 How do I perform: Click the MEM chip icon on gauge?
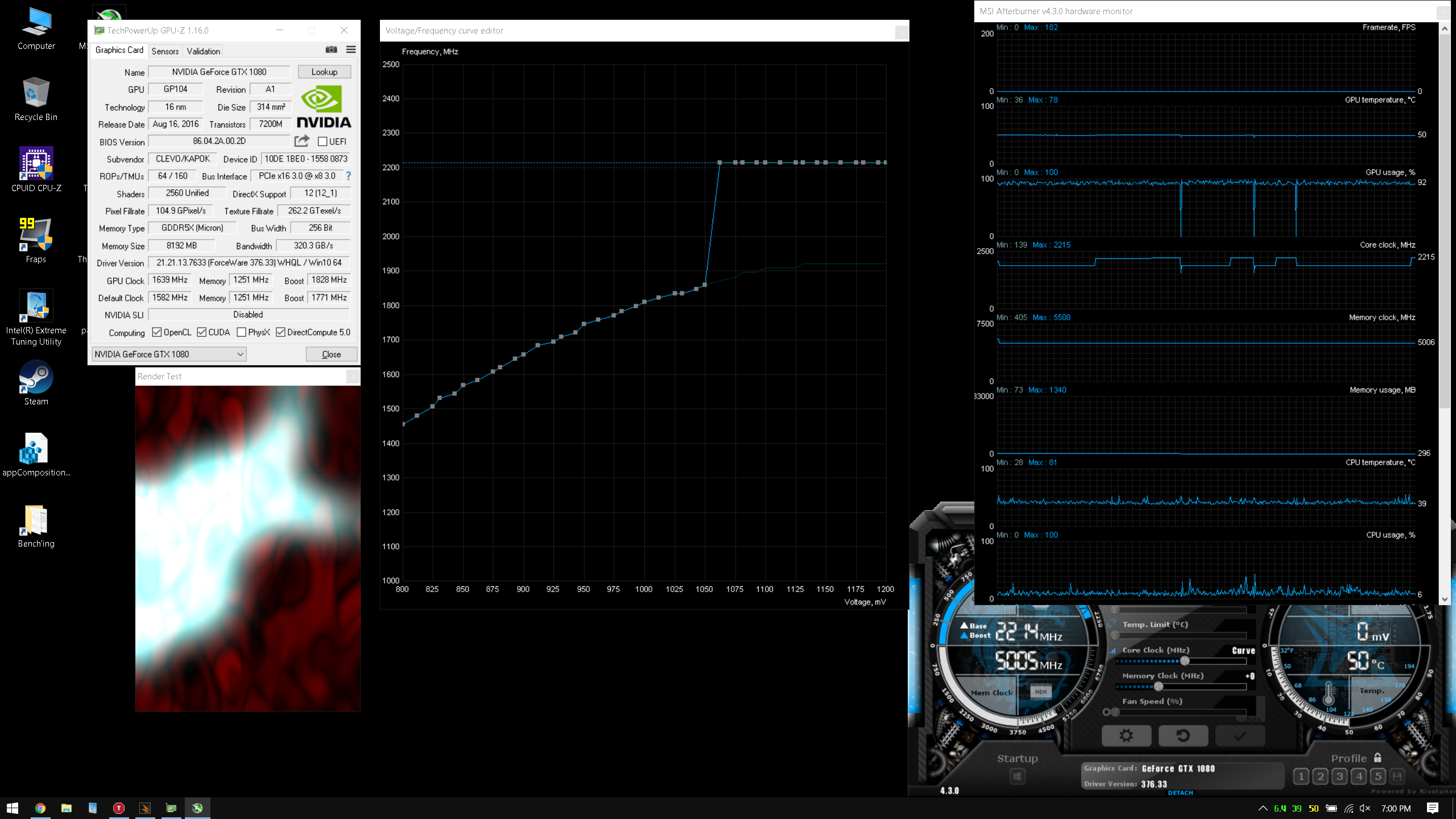[x=1041, y=692]
